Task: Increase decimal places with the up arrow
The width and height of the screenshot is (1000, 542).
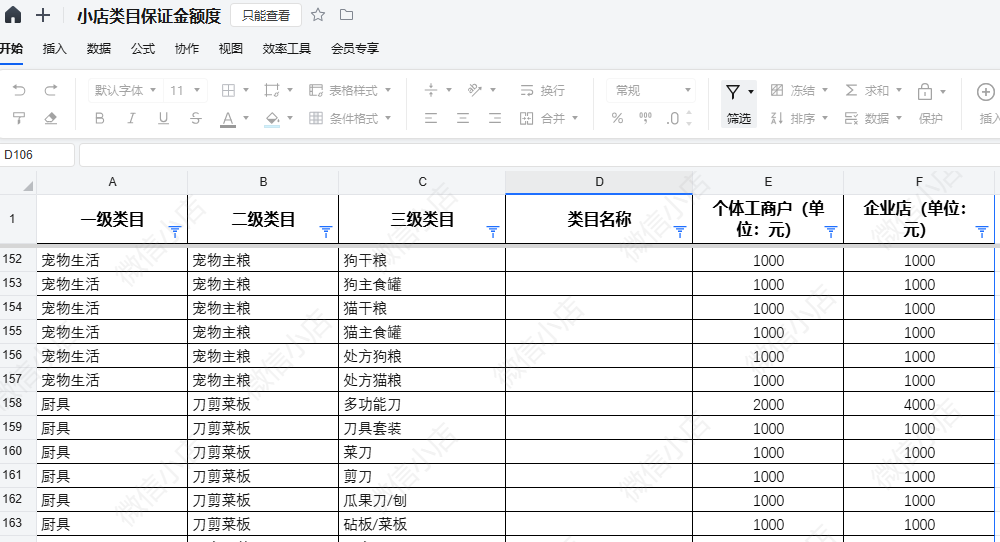Action: point(689,114)
